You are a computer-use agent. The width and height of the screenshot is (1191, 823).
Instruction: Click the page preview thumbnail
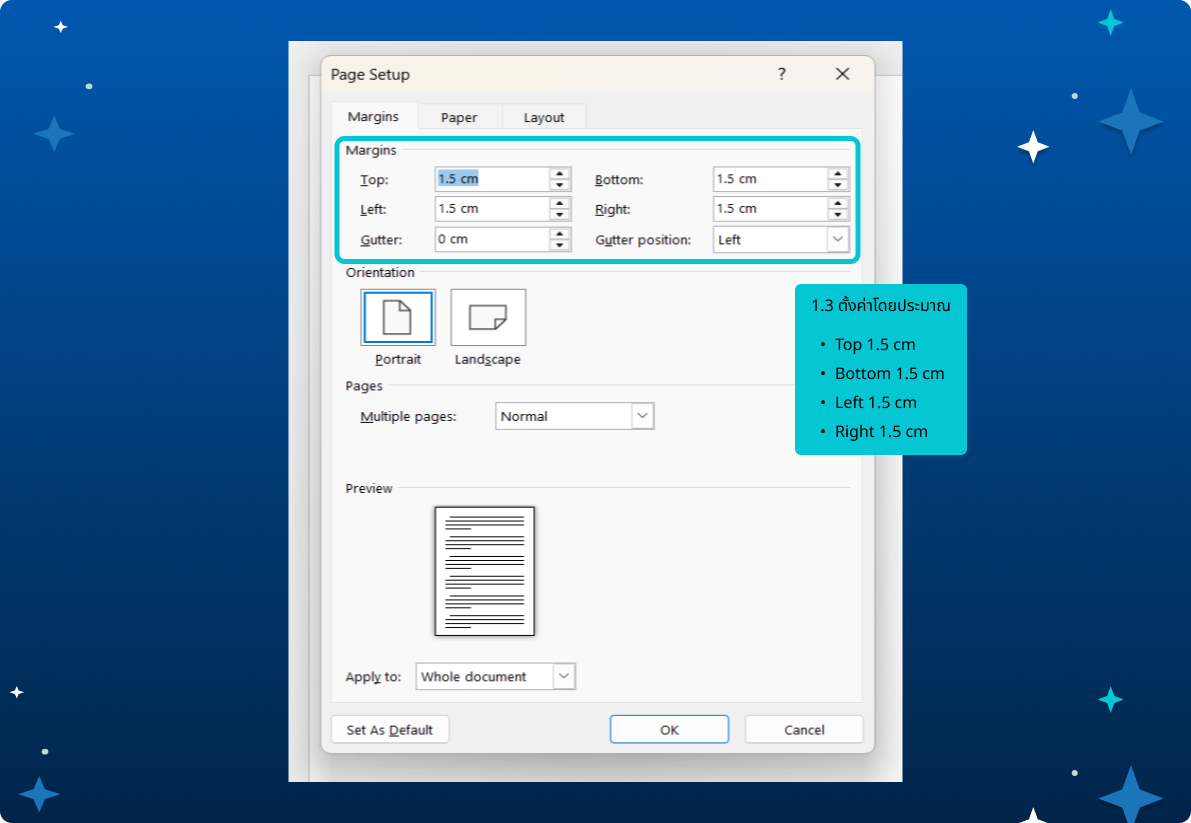(x=484, y=571)
